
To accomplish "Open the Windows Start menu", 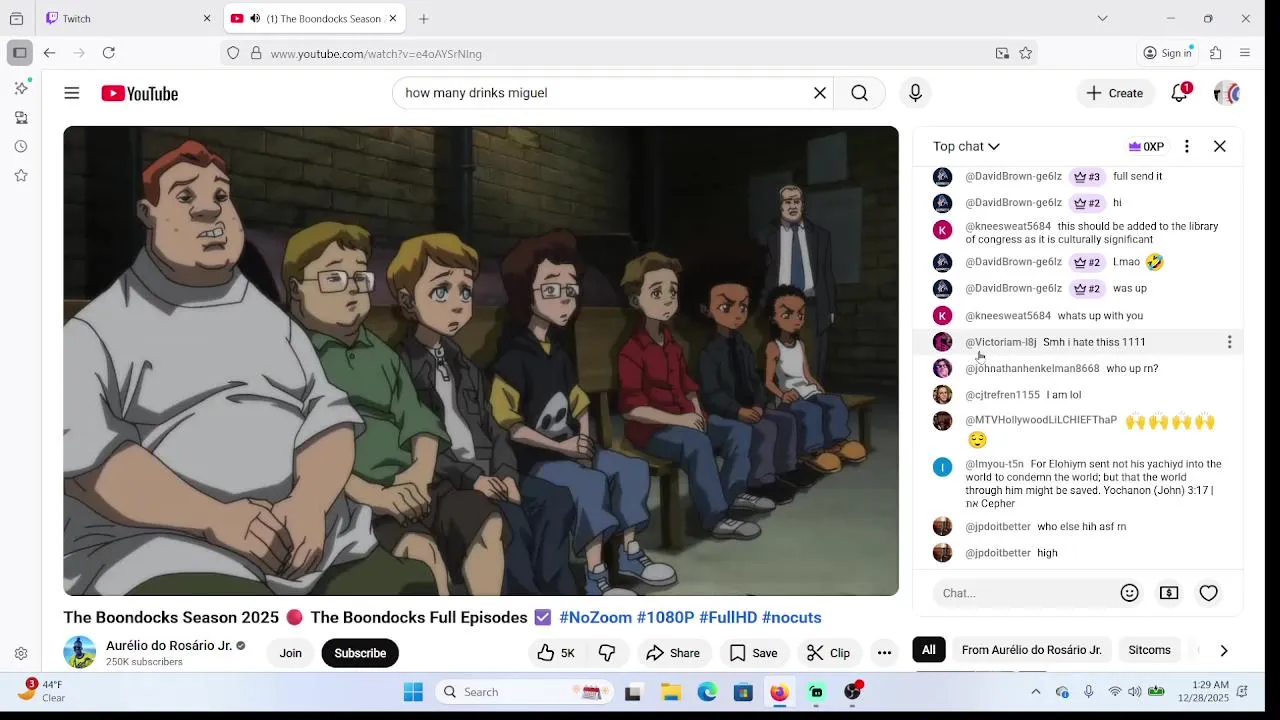I will pos(413,692).
